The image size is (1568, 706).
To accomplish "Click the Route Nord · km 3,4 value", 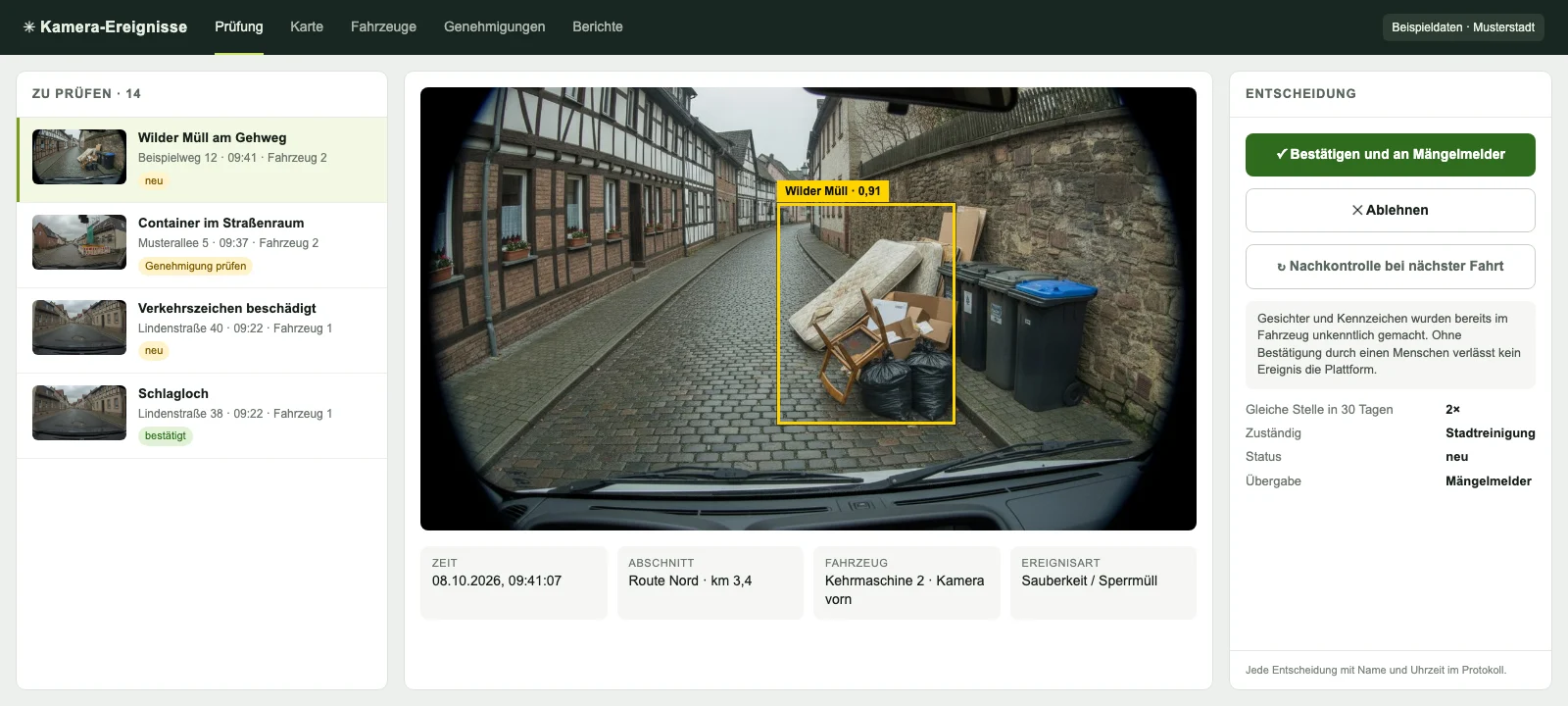I will coord(690,580).
